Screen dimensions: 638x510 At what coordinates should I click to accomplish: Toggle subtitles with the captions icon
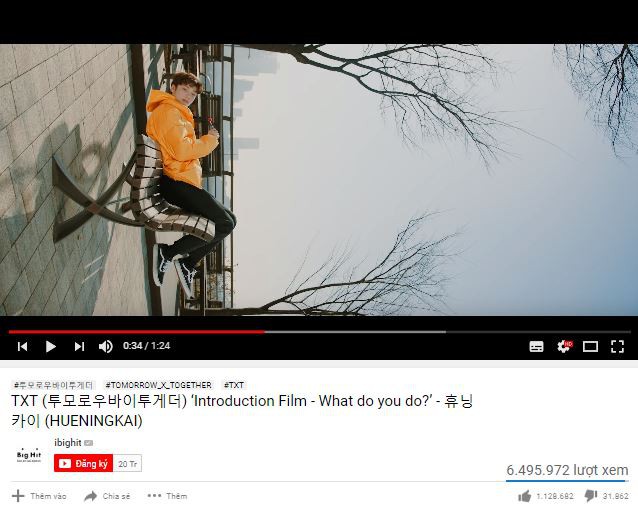pos(536,346)
